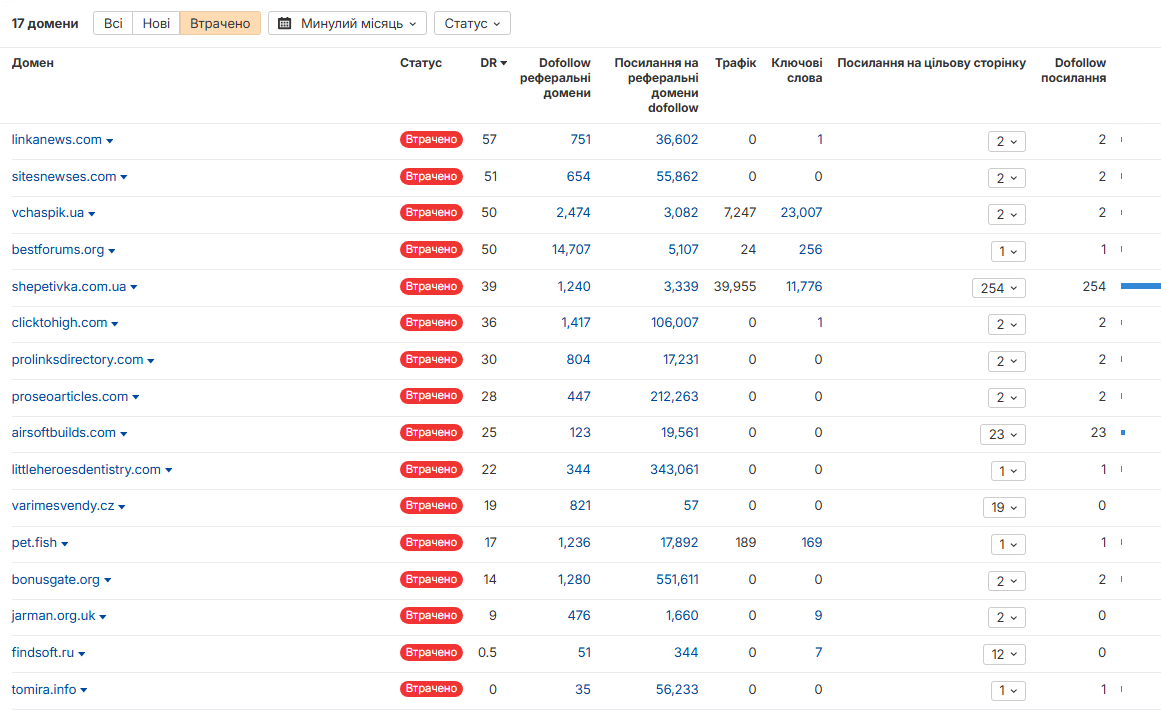1161x710 pixels.
Task: Click dofollow domains value 14,707
Action: [571, 249]
